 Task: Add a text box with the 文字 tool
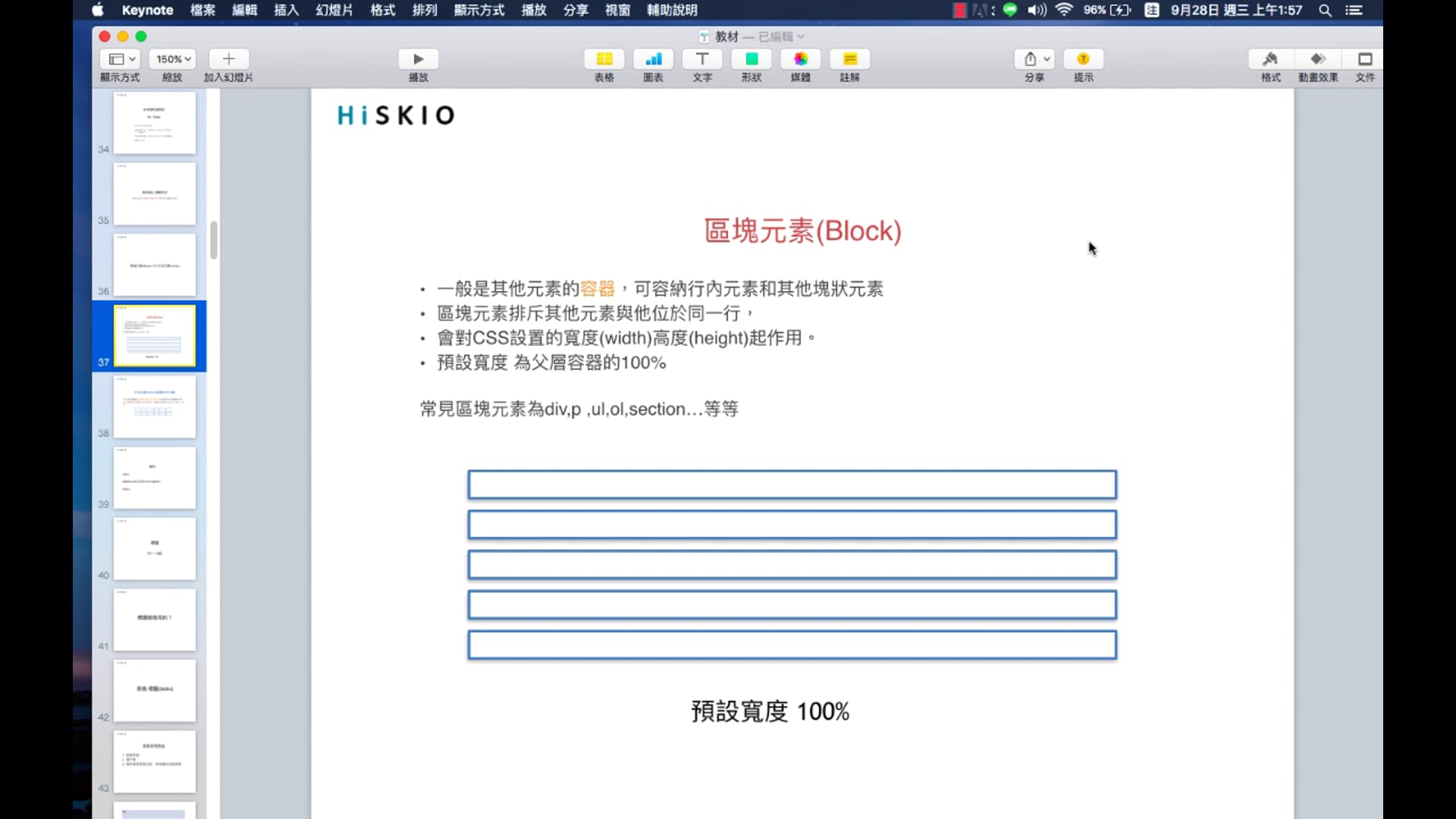(x=702, y=59)
